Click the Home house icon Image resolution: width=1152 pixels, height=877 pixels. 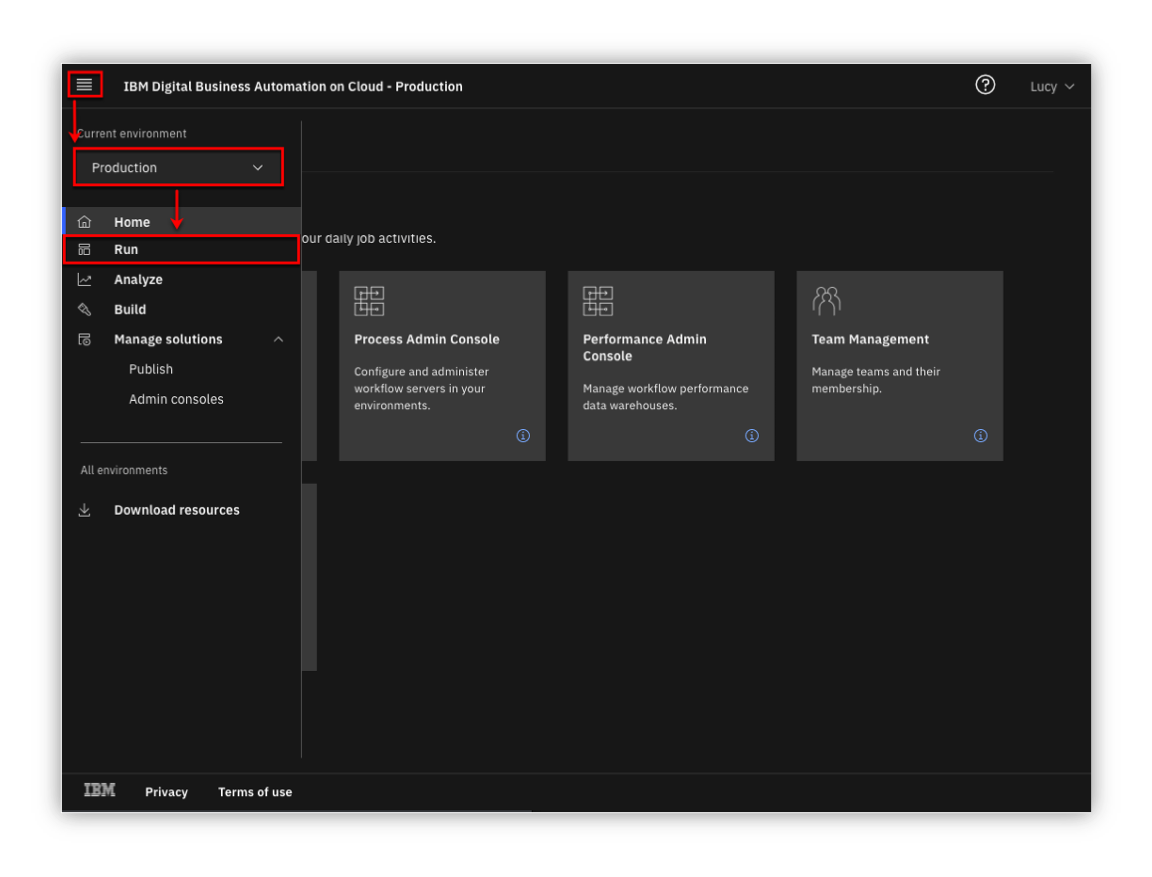point(84,222)
